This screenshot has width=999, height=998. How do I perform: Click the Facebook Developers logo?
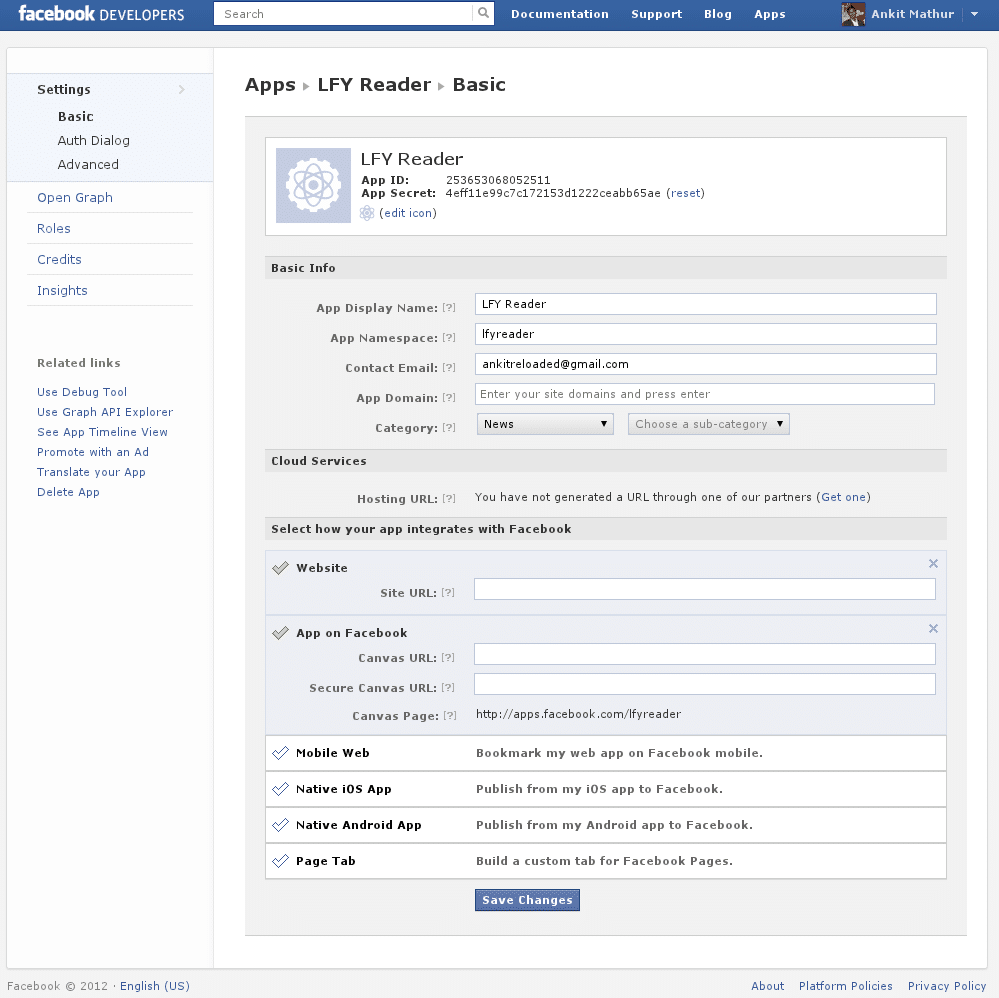[101, 14]
